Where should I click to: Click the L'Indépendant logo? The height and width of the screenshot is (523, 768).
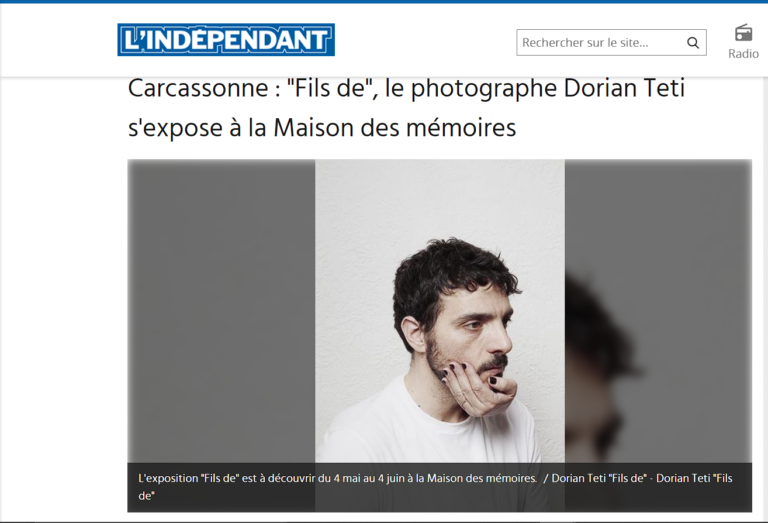(x=226, y=40)
